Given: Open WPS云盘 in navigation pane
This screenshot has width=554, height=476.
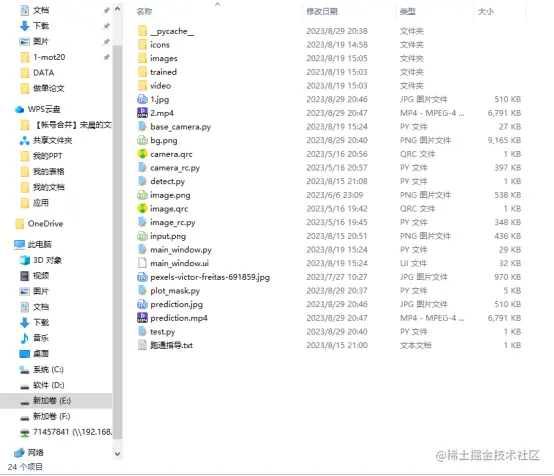Looking at the screenshot, I should 44,109.
